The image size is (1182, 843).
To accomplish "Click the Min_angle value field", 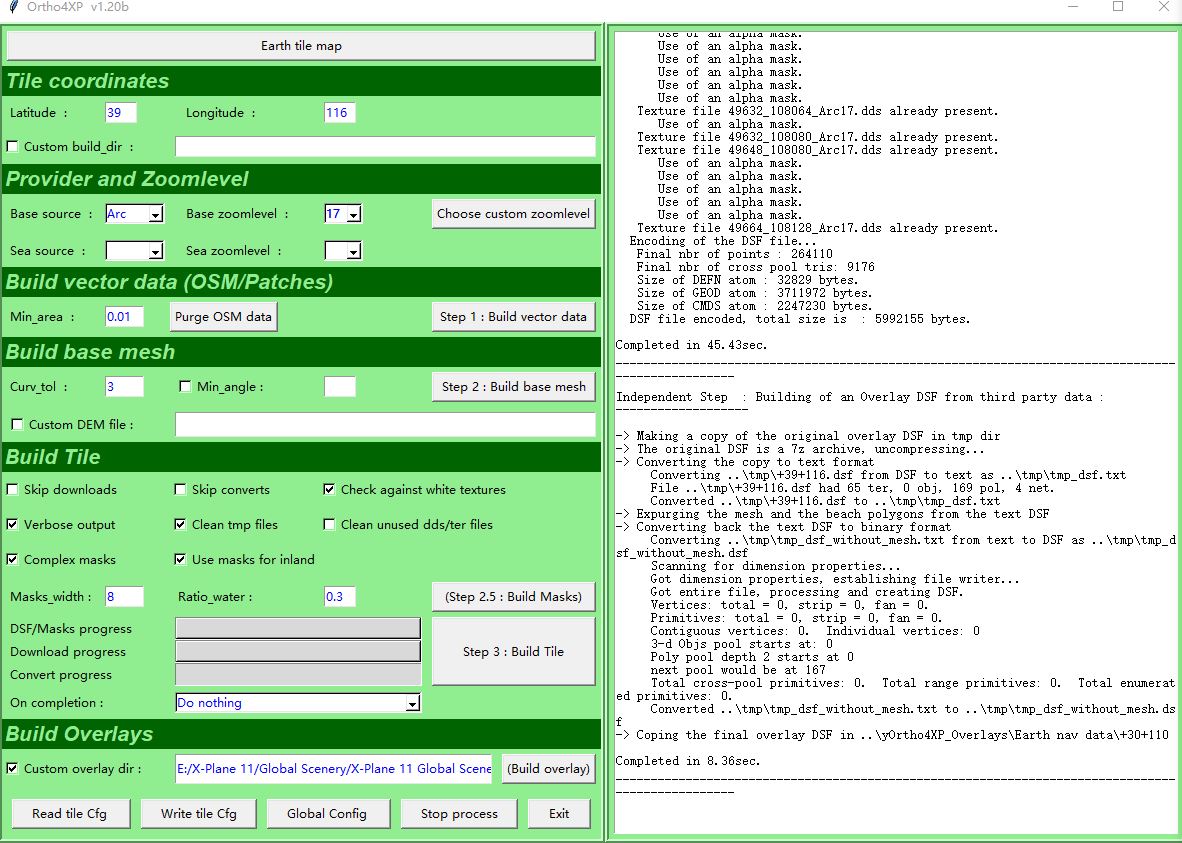I will coord(339,387).
